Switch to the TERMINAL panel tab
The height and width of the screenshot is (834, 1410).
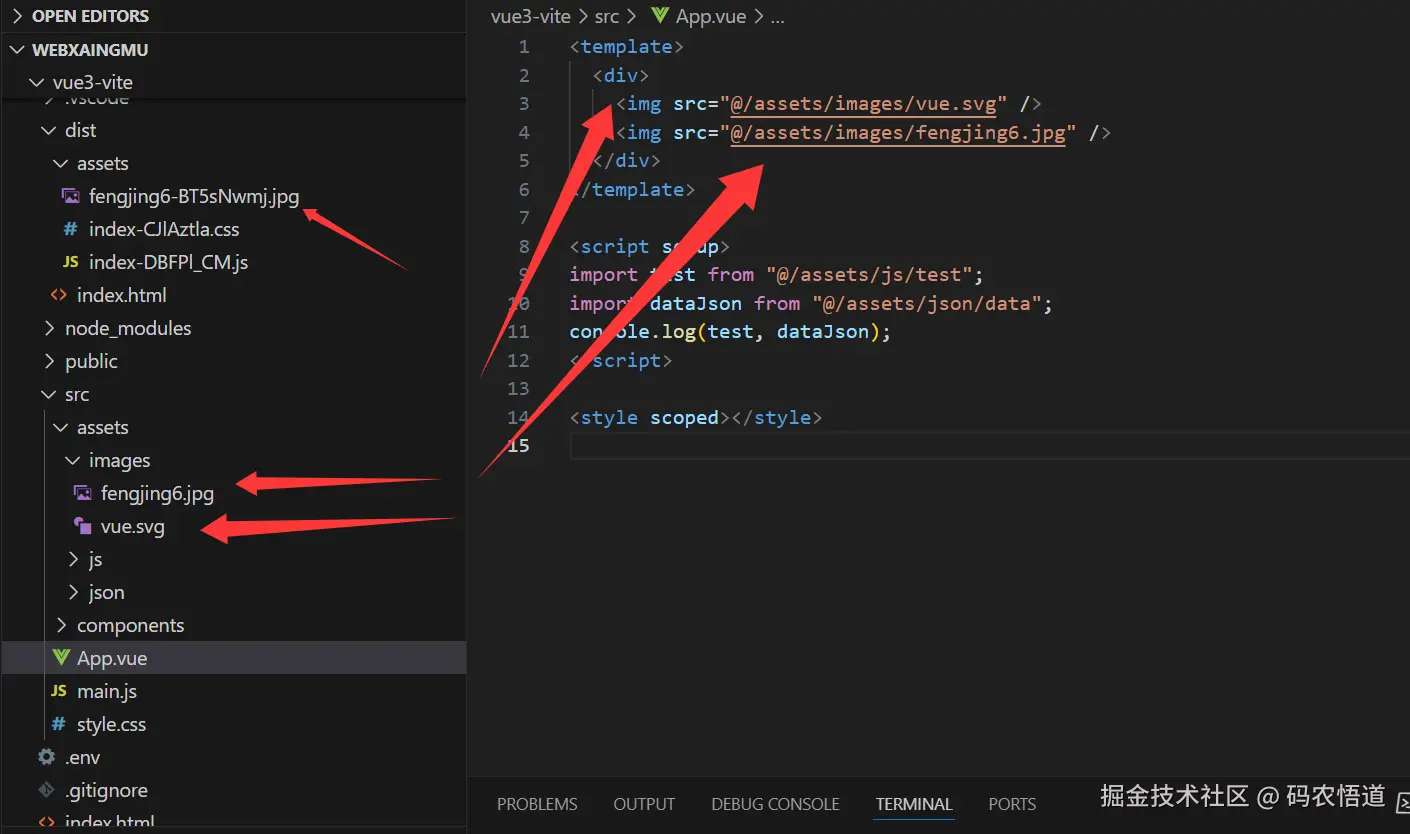914,805
